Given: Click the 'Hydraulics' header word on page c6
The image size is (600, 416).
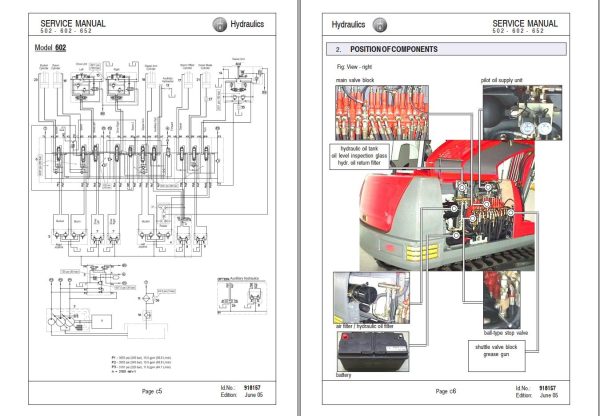Looking at the screenshot, I should pos(348,24).
